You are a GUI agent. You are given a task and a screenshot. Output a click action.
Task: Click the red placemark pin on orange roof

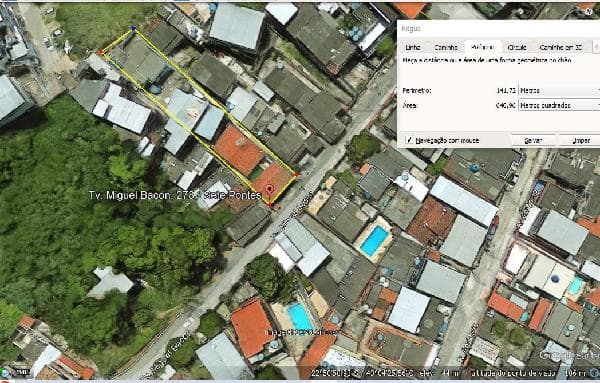click(269, 190)
